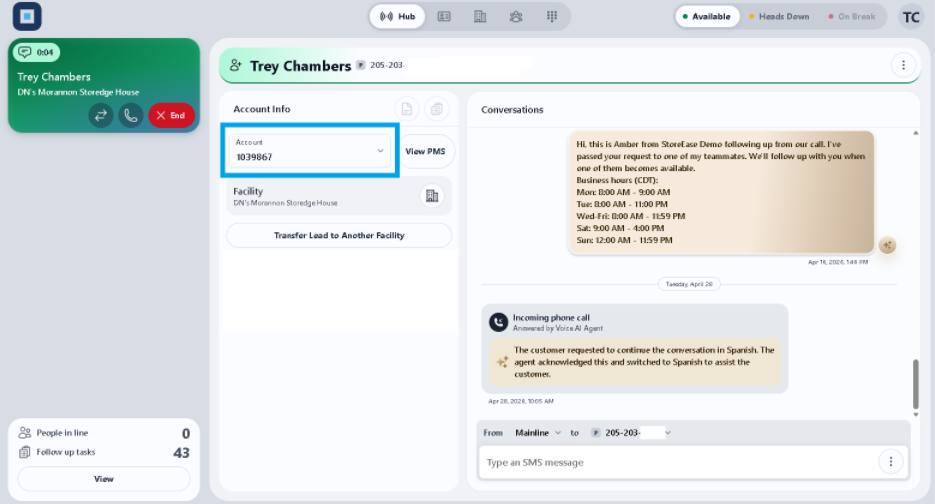Expand the recipient number 205-203 dropdown
Viewport: 935px width, 504px height.
[631, 433]
